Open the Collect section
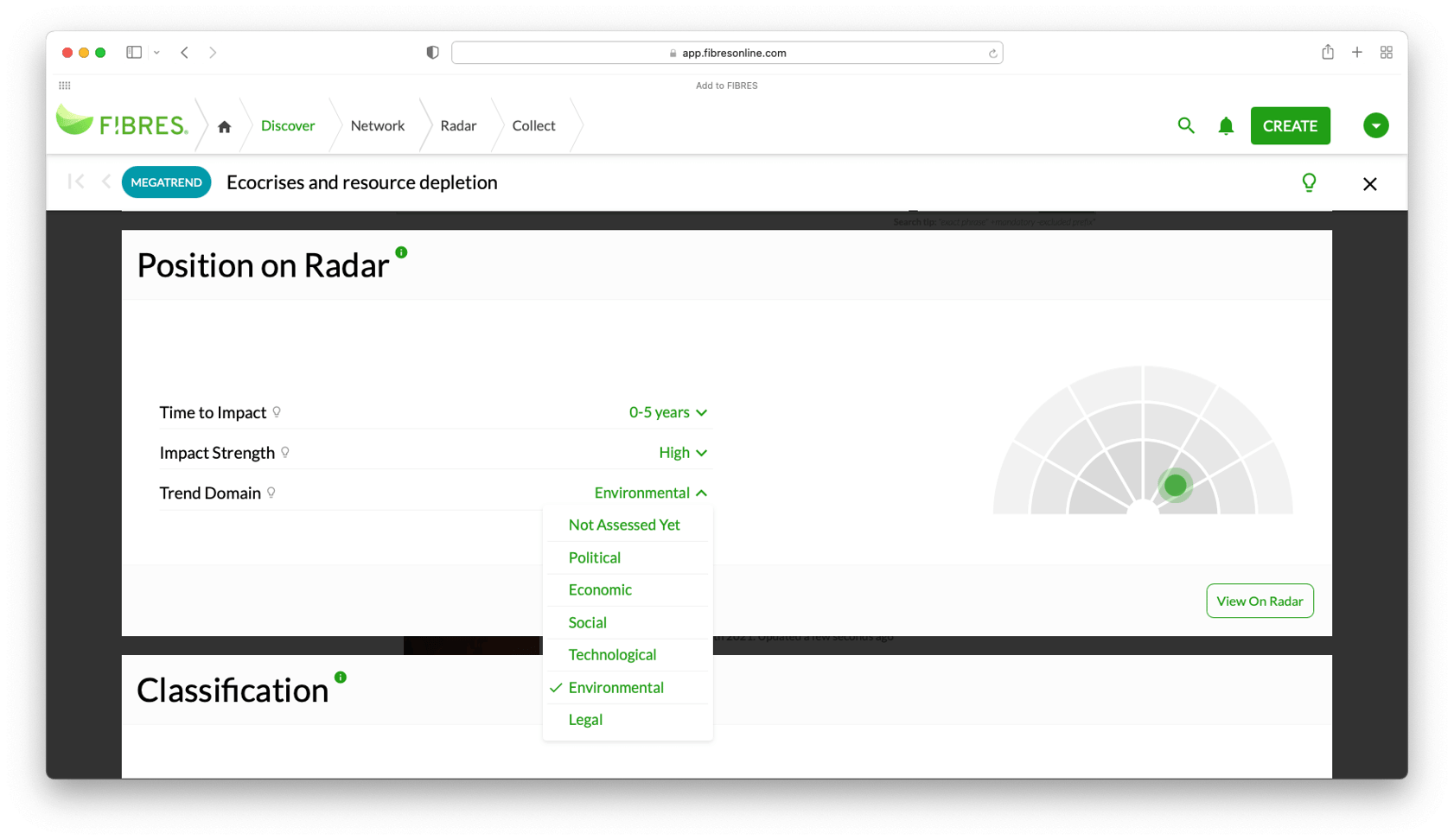The height and width of the screenshot is (840, 1454). pyautogui.click(x=533, y=125)
